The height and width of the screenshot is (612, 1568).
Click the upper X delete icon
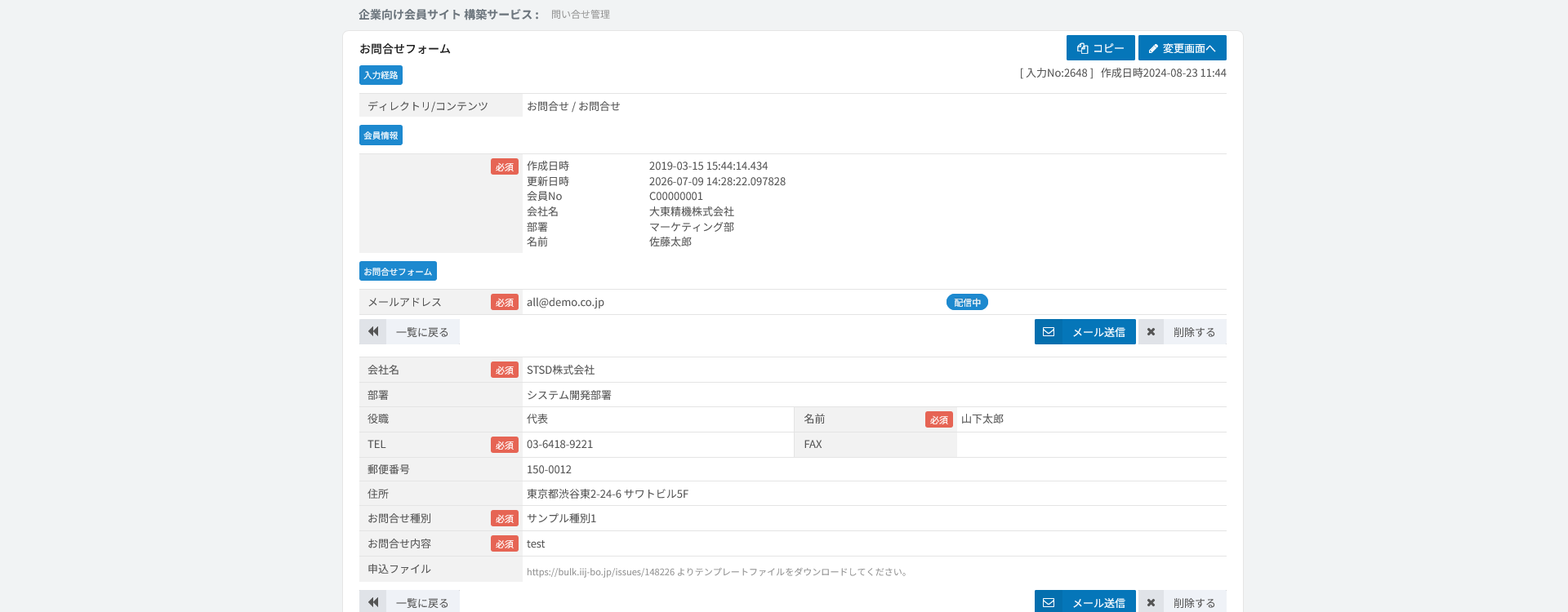coord(1151,332)
